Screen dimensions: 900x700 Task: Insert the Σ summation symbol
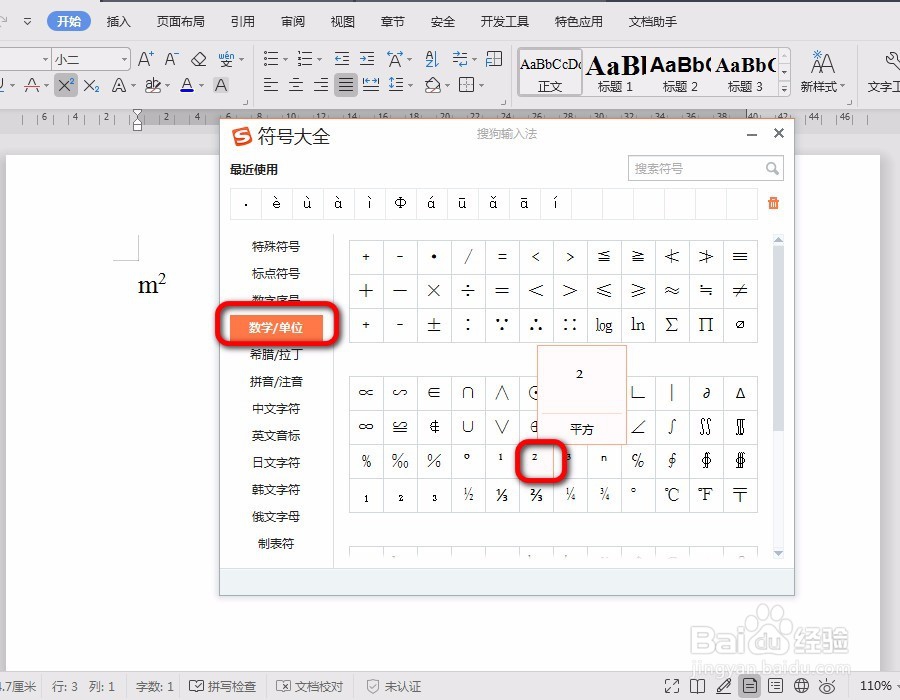672,325
